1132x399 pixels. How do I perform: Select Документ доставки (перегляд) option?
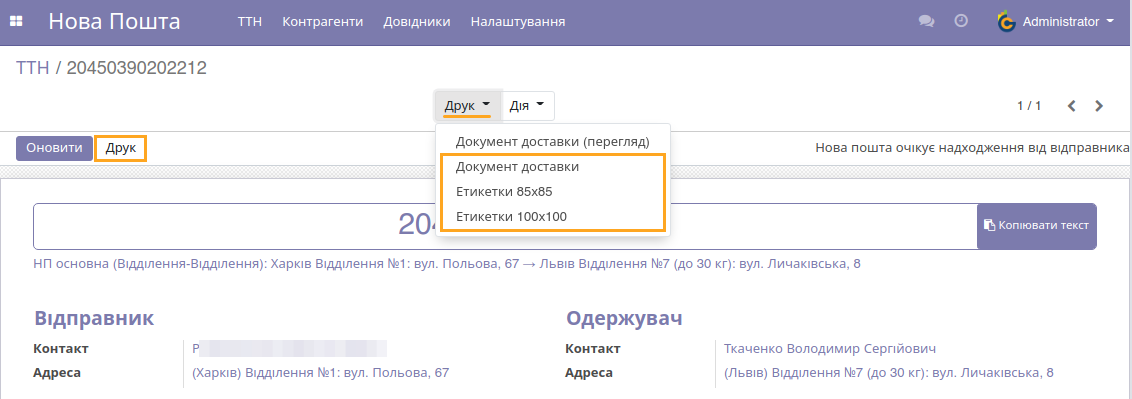(x=553, y=141)
